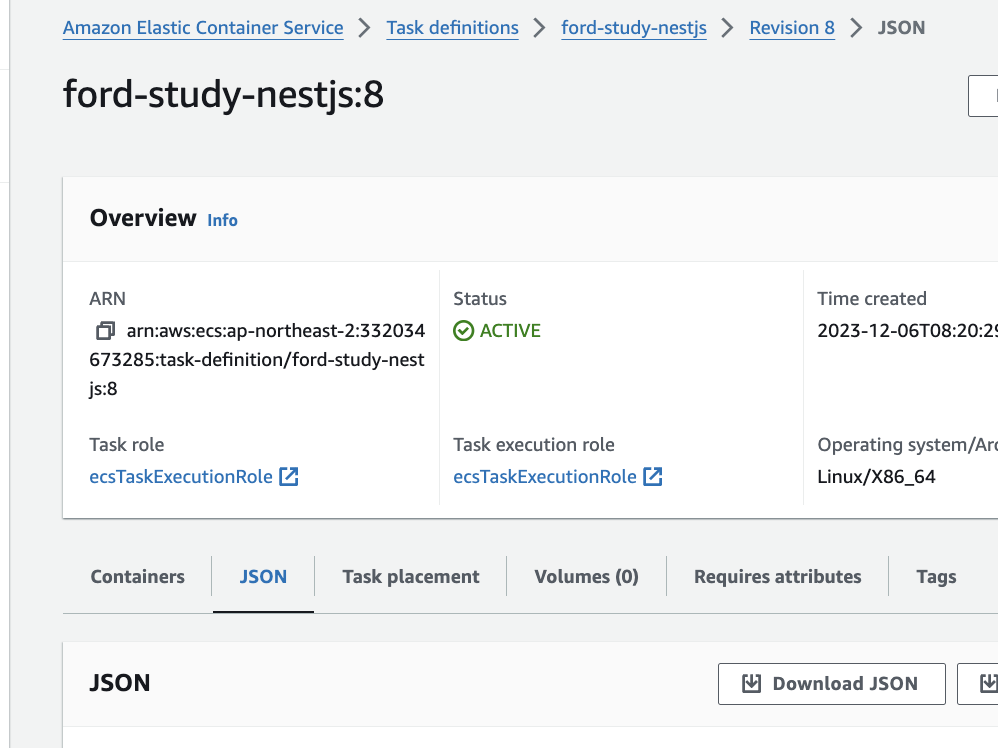Copy the ARN using the copy icon
998x748 pixels.
[x=105, y=331]
